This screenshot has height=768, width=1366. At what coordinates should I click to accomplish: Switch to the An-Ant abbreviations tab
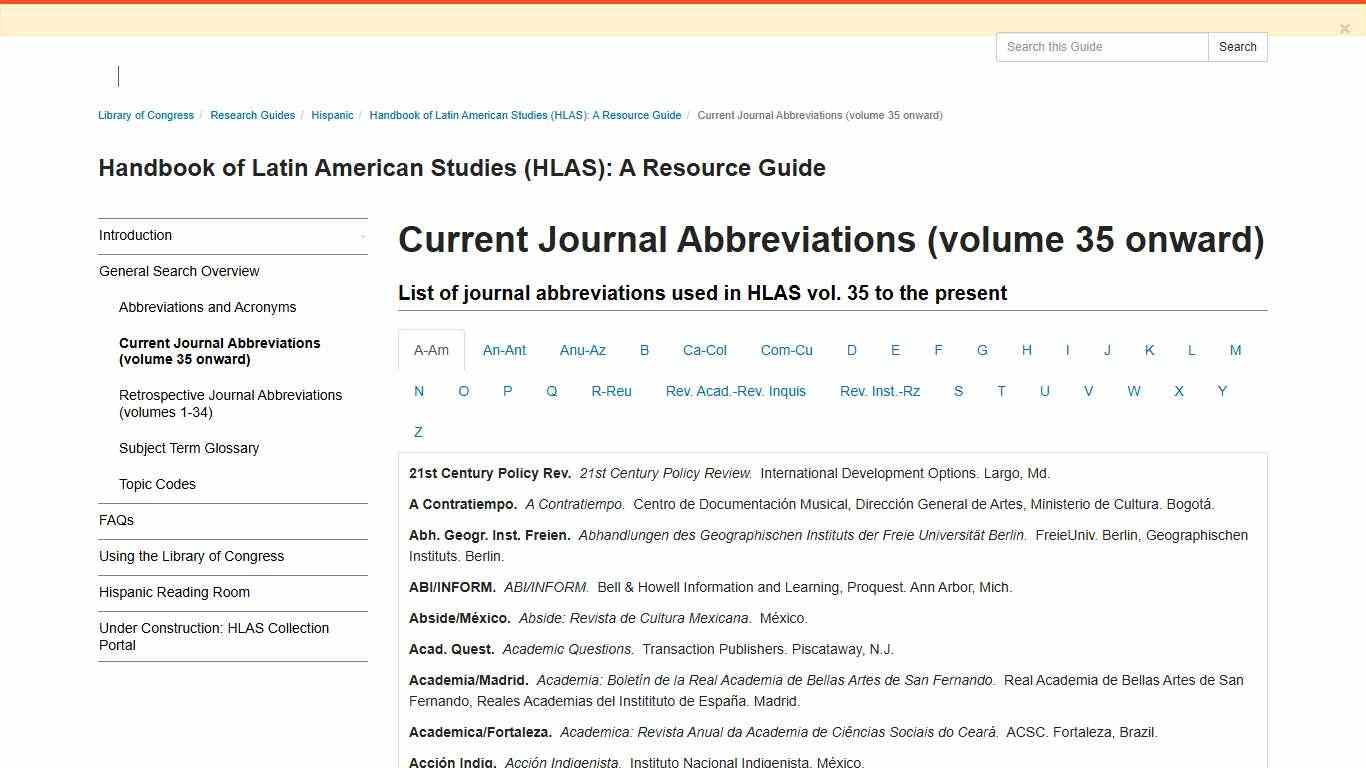tap(504, 350)
